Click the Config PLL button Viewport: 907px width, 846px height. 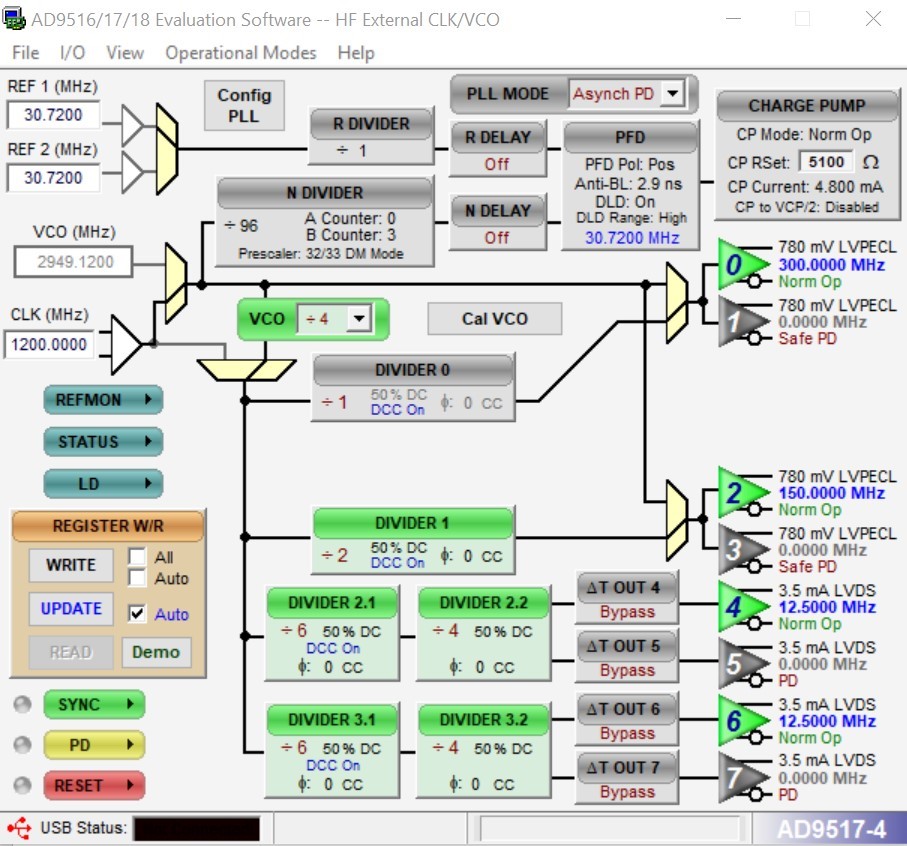tap(244, 105)
